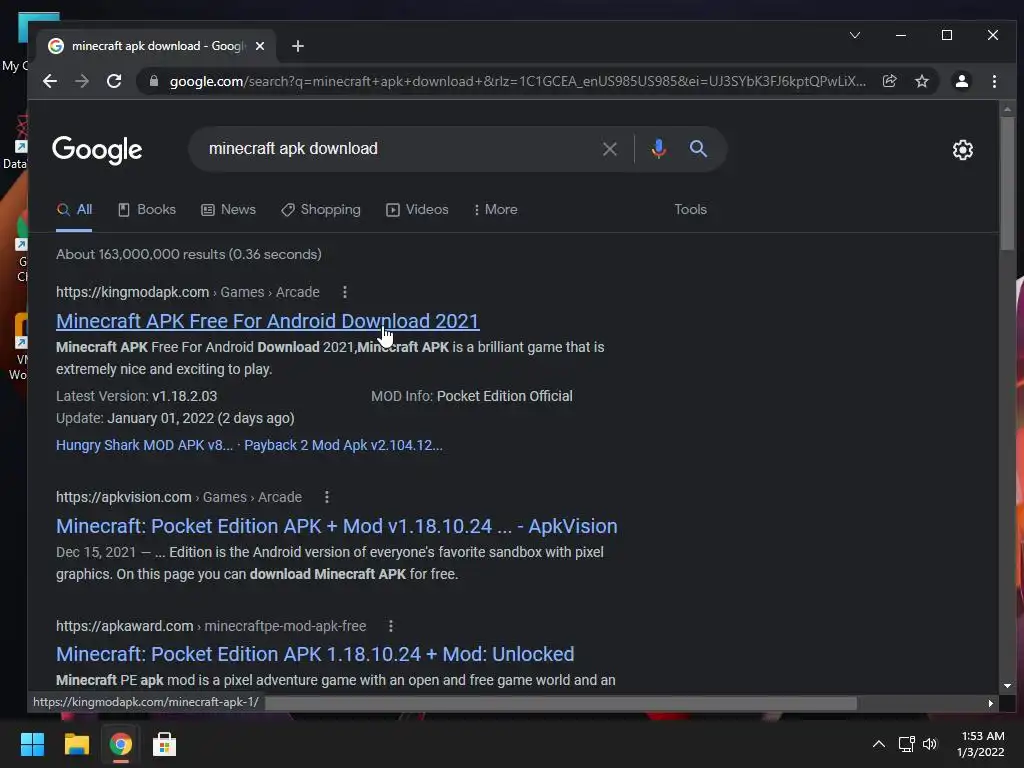The height and width of the screenshot is (768, 1024).
Task: Start a voice search with microphone
Action: click(x=658, y=149)
